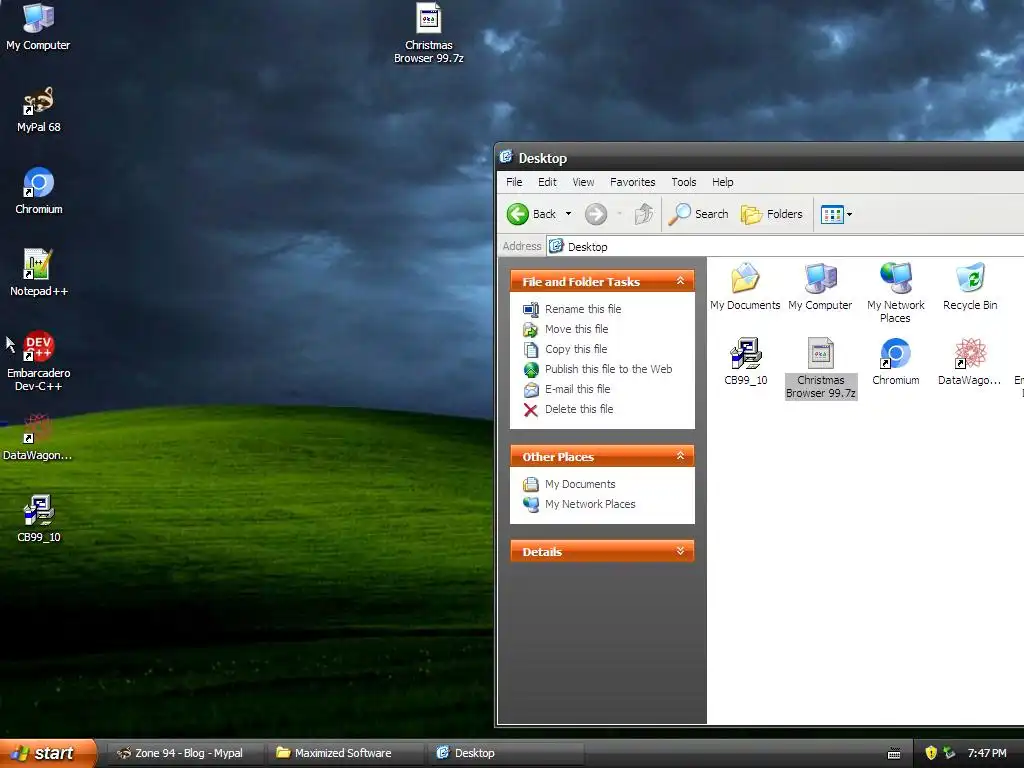Click the Views toolbar icon

click(x=832, y=214)
